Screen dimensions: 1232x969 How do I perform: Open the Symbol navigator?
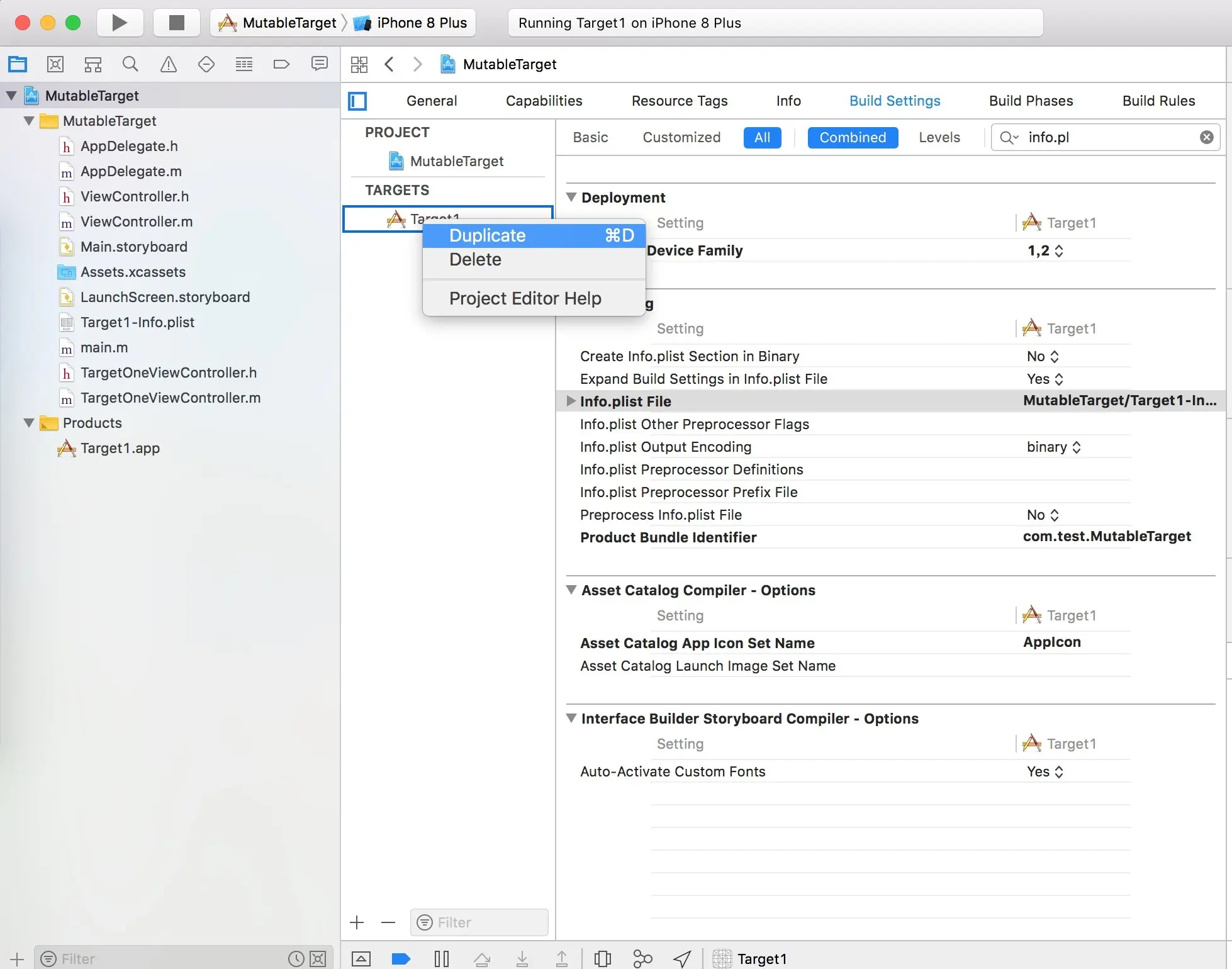point(93,64)
